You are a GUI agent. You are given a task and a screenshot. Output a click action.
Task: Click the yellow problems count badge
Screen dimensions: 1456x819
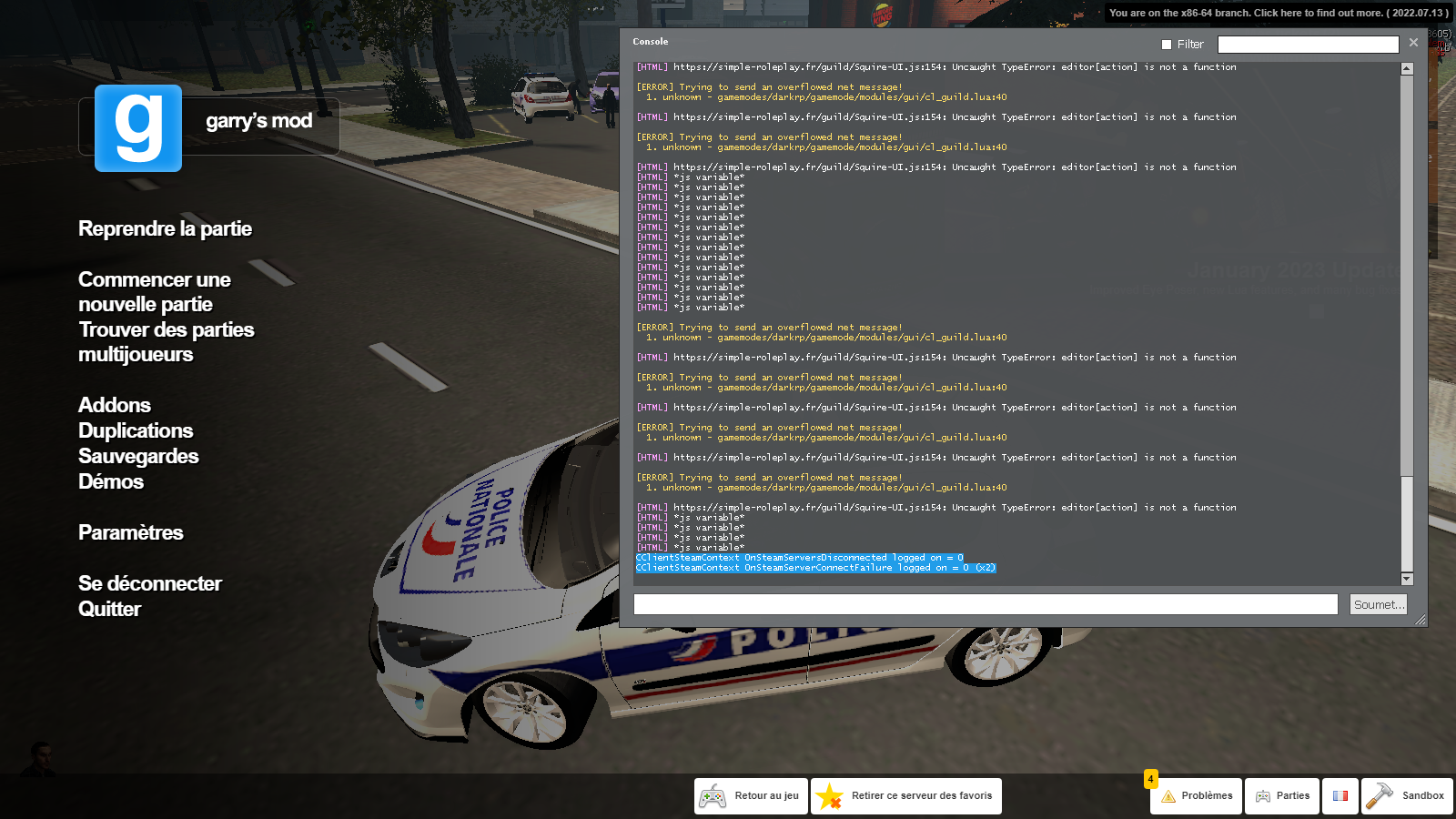(x=1150, y=779)
